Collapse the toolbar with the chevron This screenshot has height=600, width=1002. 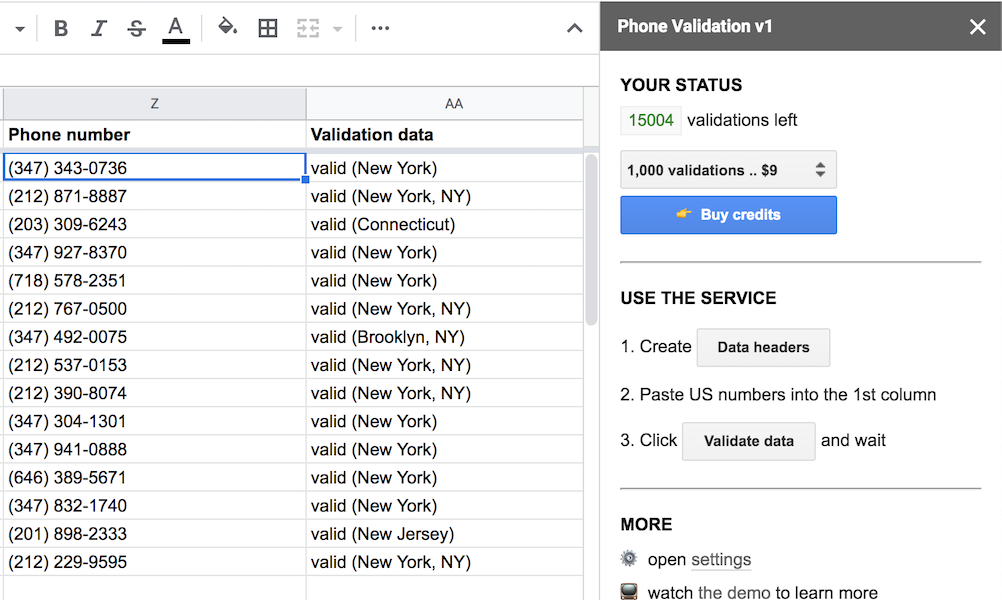575,27
